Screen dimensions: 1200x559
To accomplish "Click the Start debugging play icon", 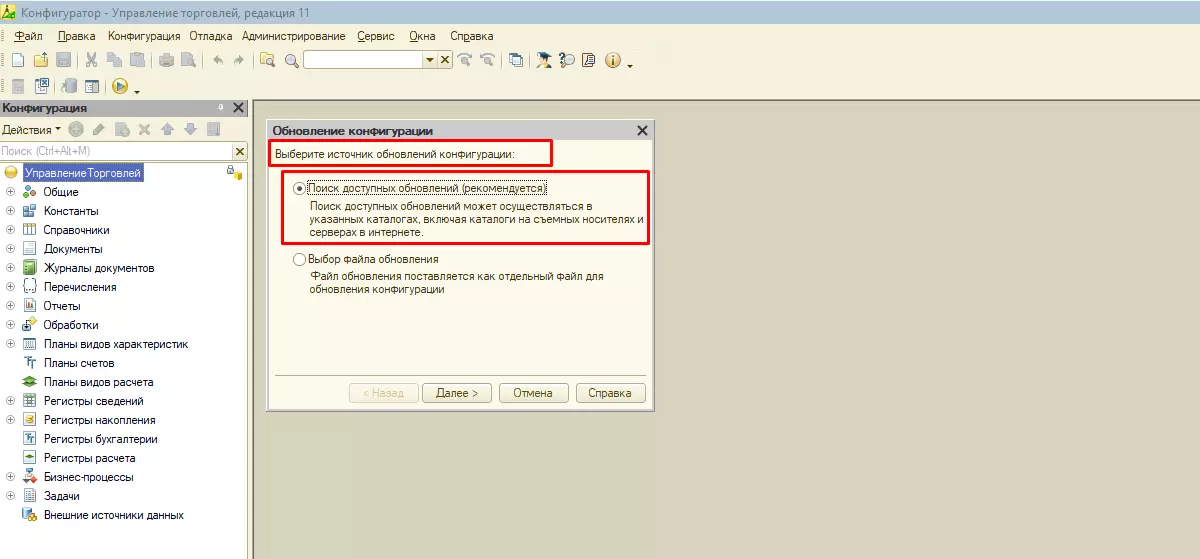I will (120, 87).
